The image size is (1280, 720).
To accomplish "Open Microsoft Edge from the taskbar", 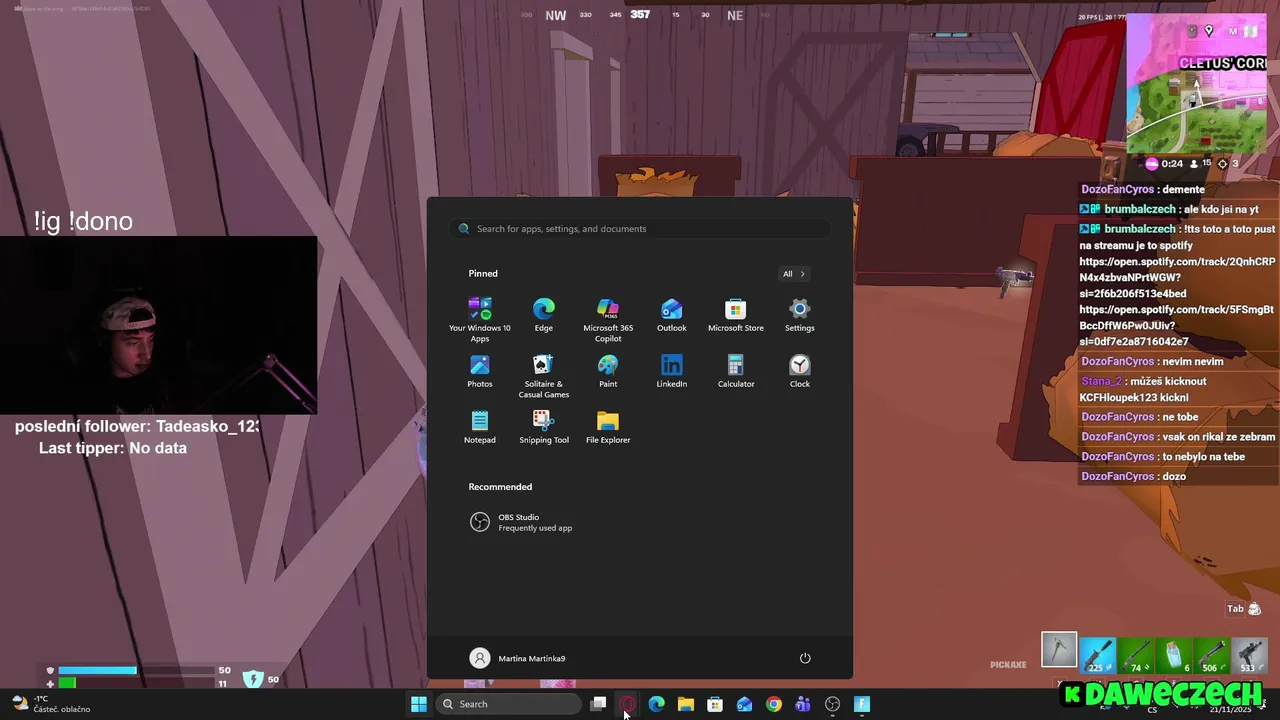I will pyautogui.click(x=656, y=704).
